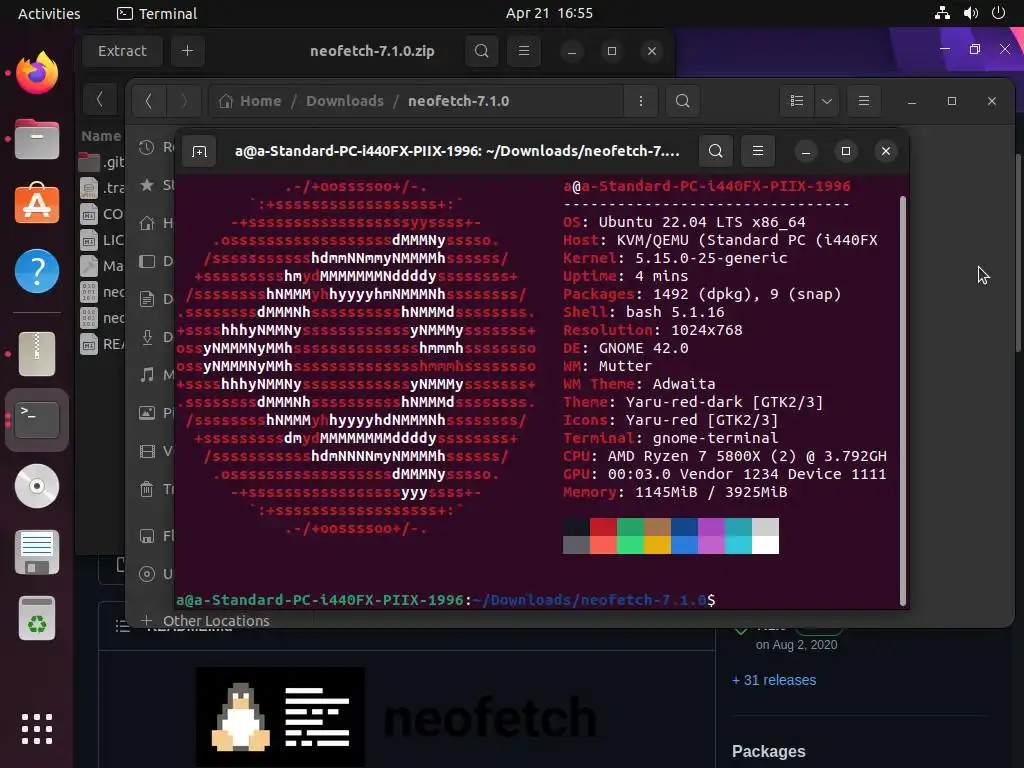1024x768 pixels.
Task: Select neofetch-7.1.0 path segment
Action: click(458, 101)
